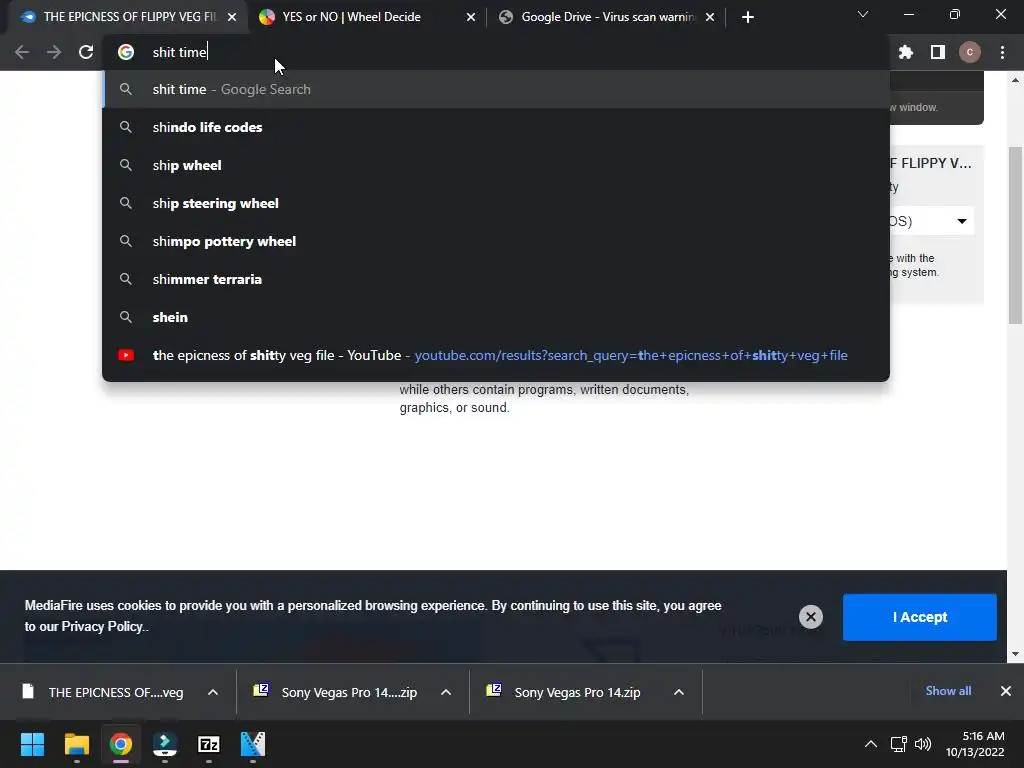1024x768 pixels.
Task: Show hidden system tray icons
Action: (x=871, y=744)
